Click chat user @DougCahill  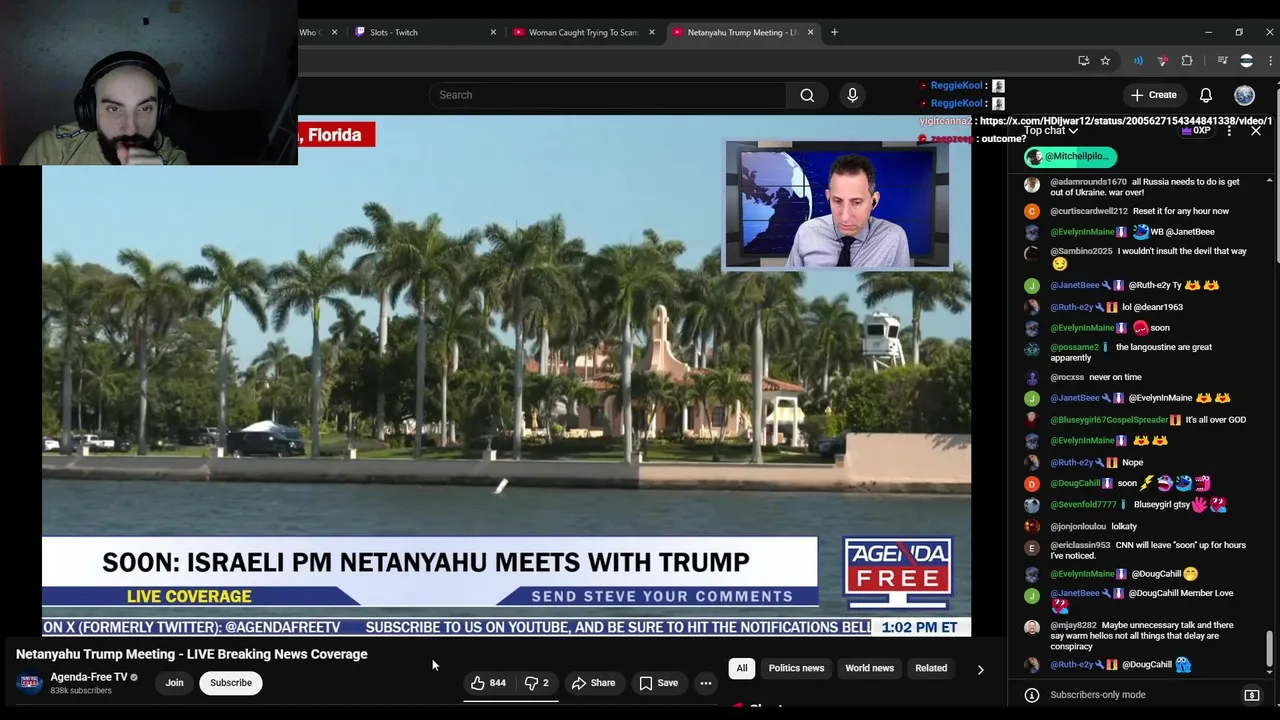click(1075, 483)
